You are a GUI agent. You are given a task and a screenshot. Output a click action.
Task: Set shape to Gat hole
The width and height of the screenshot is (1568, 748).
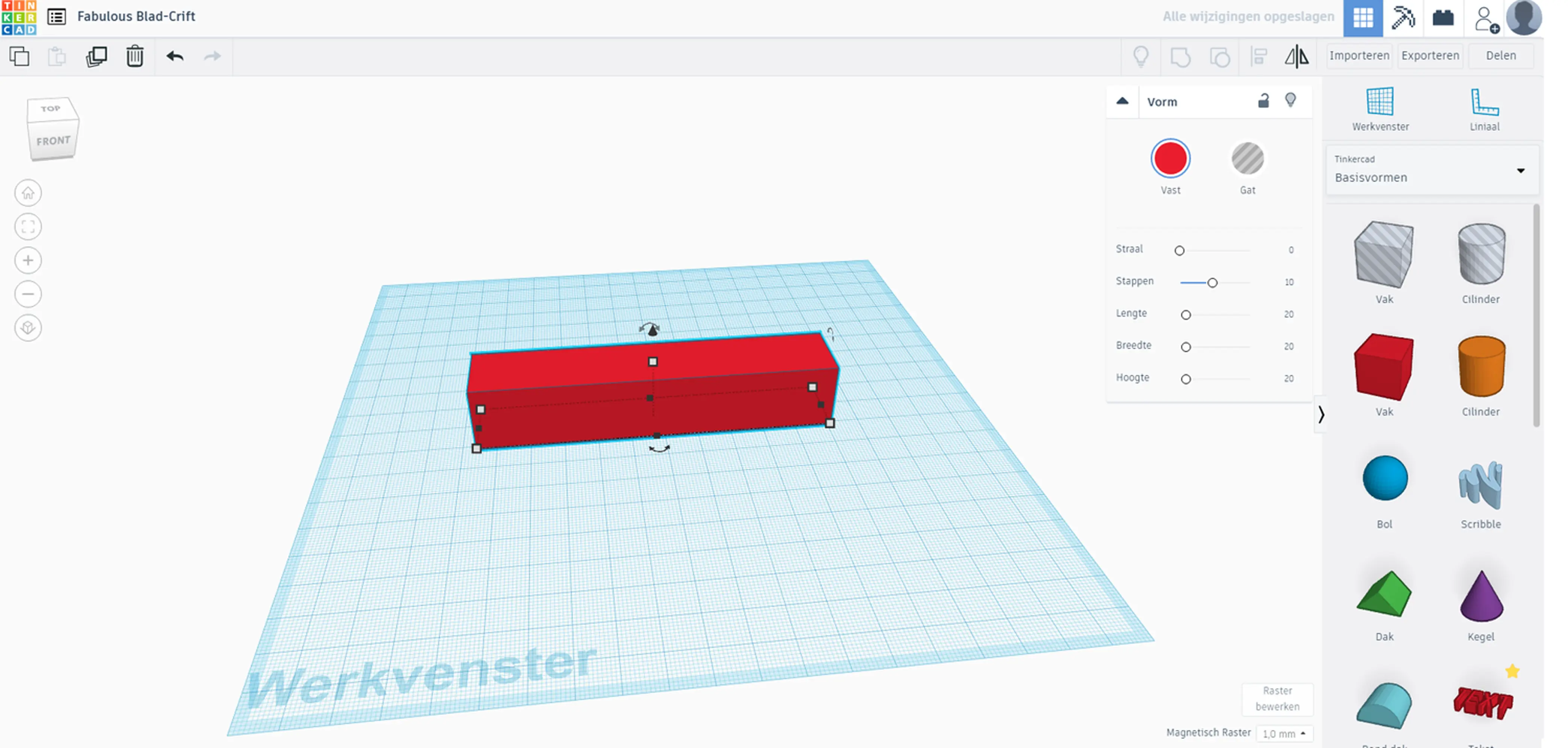[1247, 159]
